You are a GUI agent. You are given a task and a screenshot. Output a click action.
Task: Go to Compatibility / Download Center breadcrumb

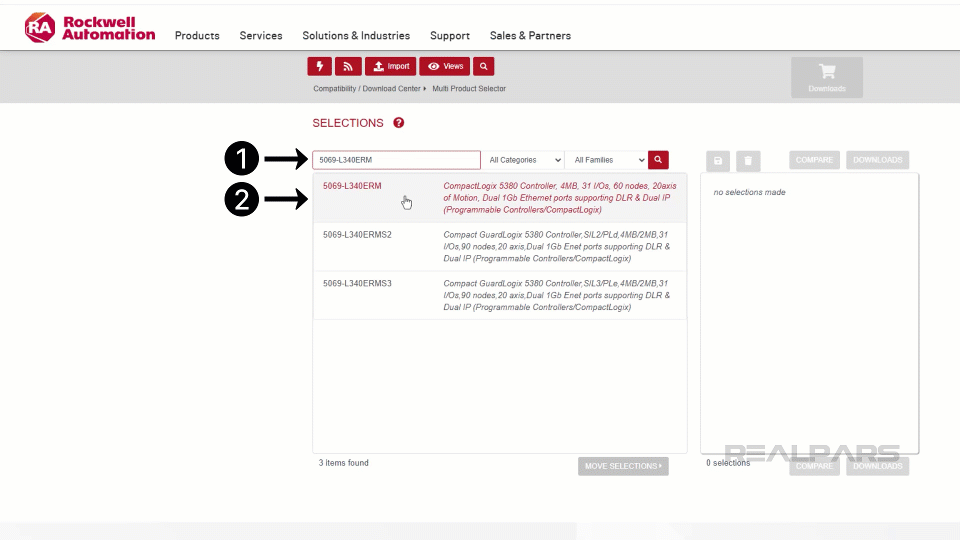tap(367, 89)
